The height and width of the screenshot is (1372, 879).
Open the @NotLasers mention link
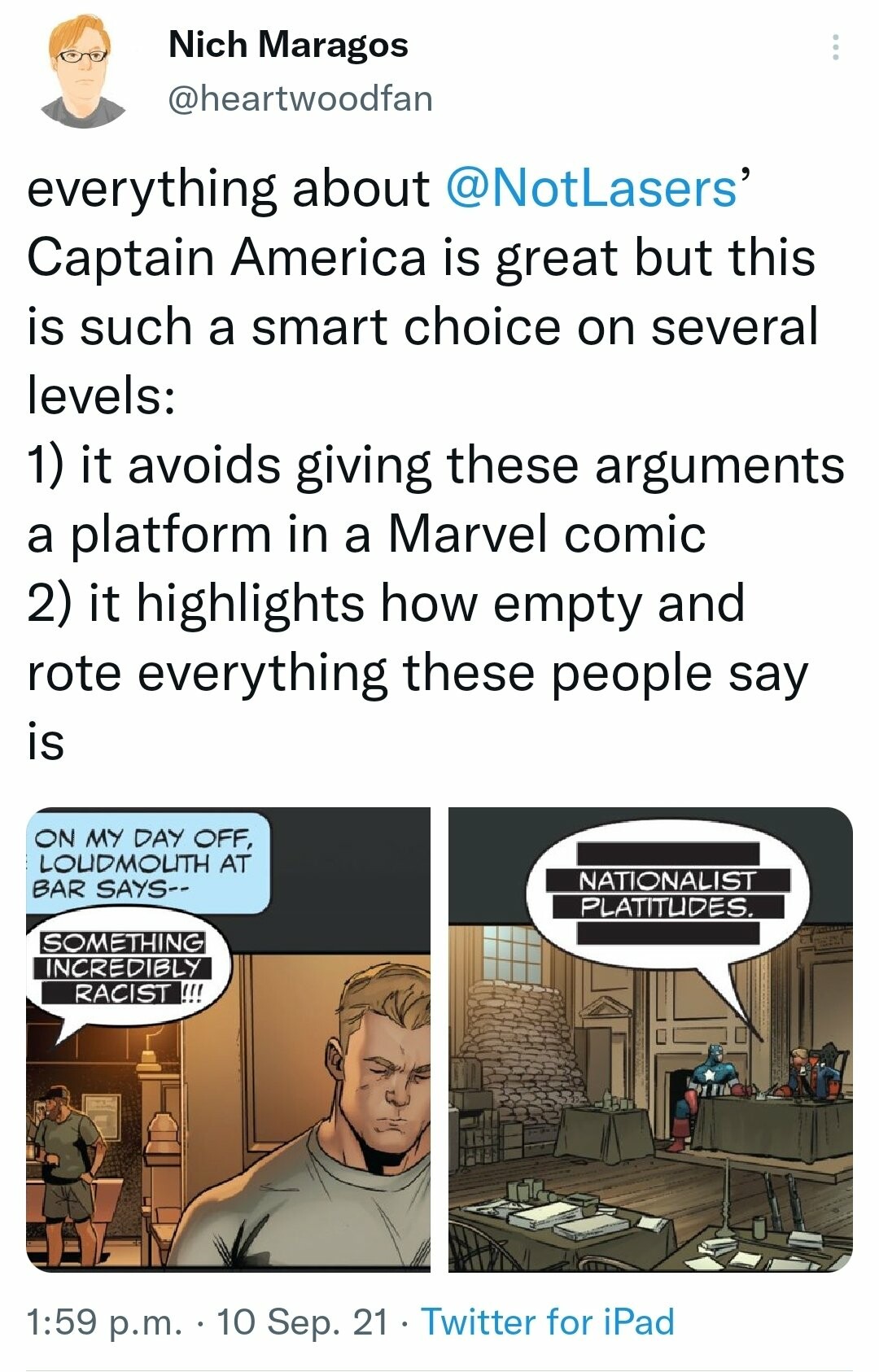pyautogui.click(x=592, y=188)
